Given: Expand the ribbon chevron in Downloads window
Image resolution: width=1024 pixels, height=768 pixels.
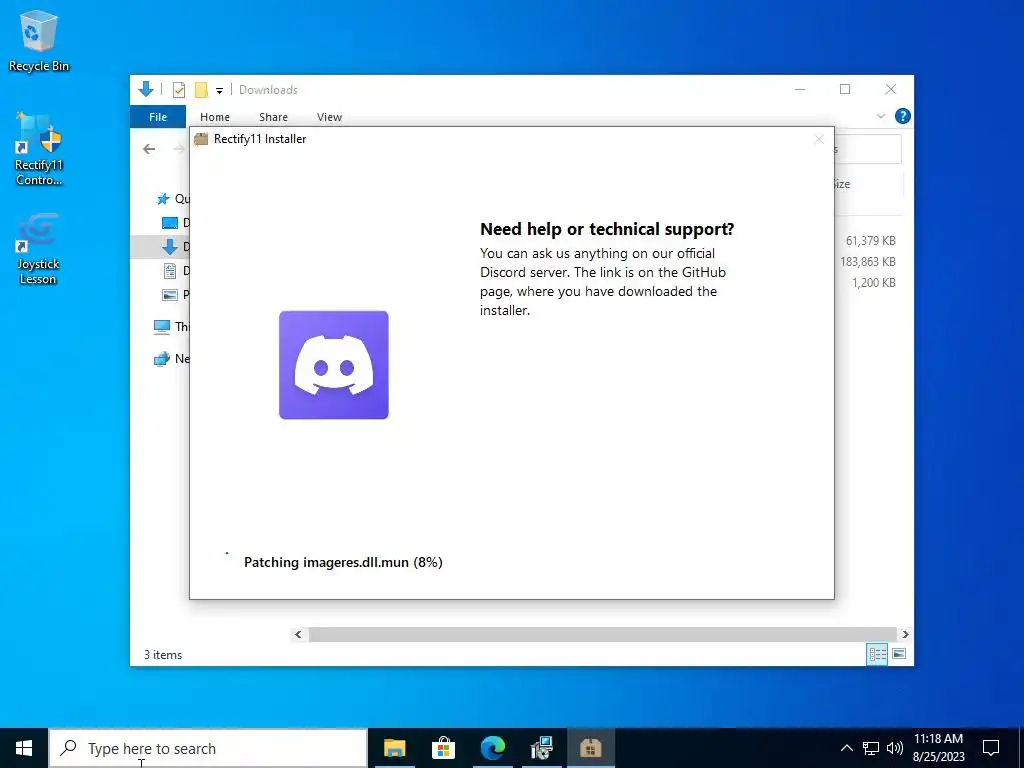Looking at the screenshot, I should (x=880, y=116).
